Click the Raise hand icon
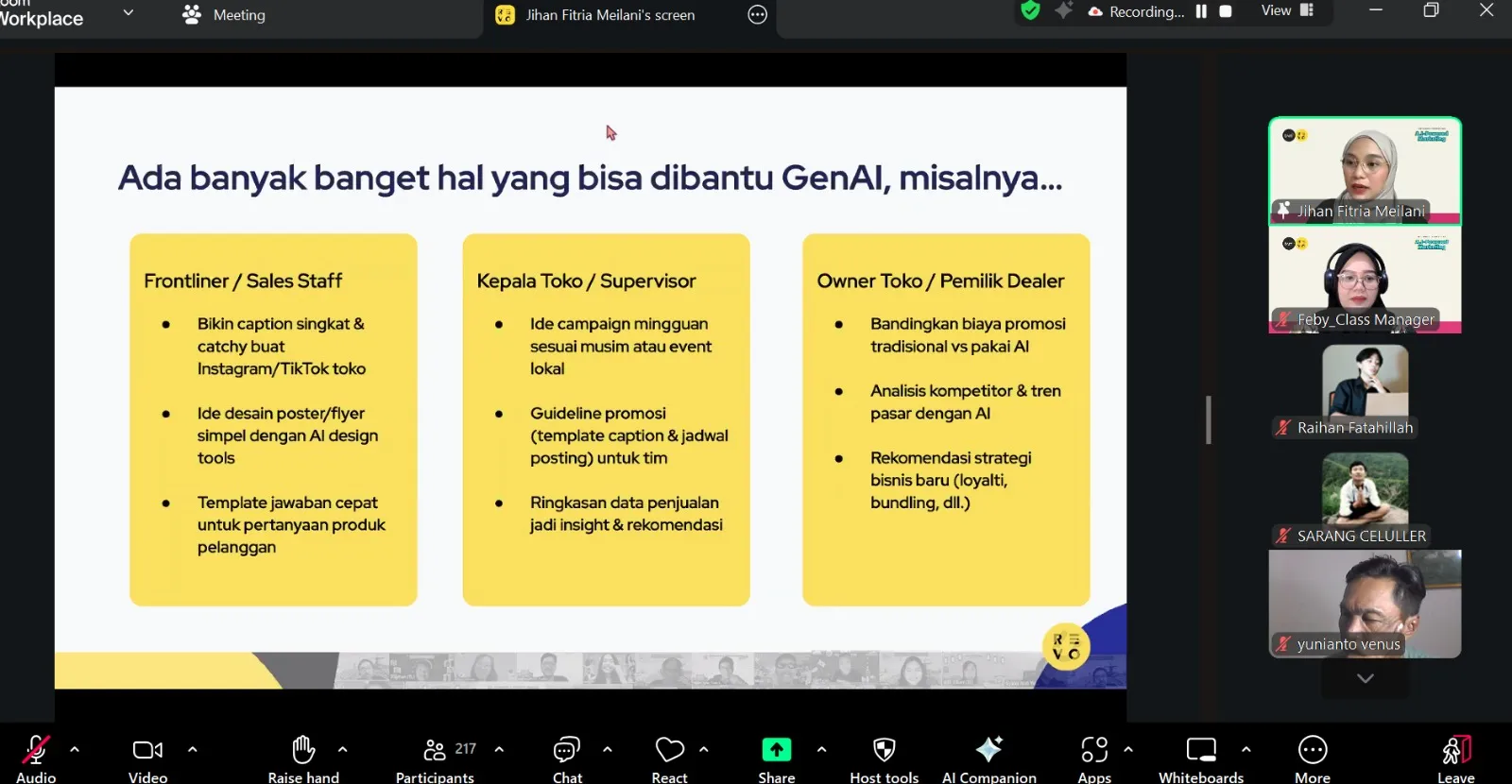Image resolution: width=1512 pixels, height=784 pixels. click(303, 749)
